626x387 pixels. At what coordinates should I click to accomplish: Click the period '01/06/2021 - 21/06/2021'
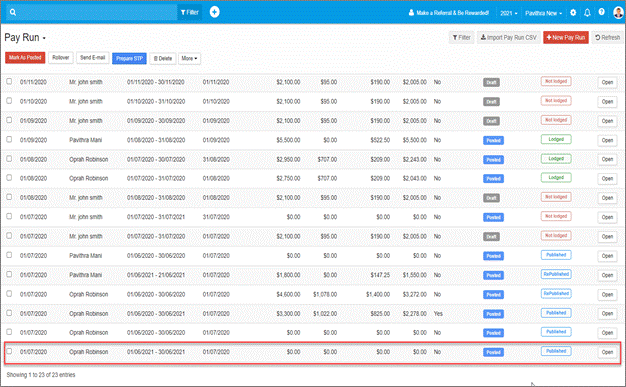(x=156, y=275)
